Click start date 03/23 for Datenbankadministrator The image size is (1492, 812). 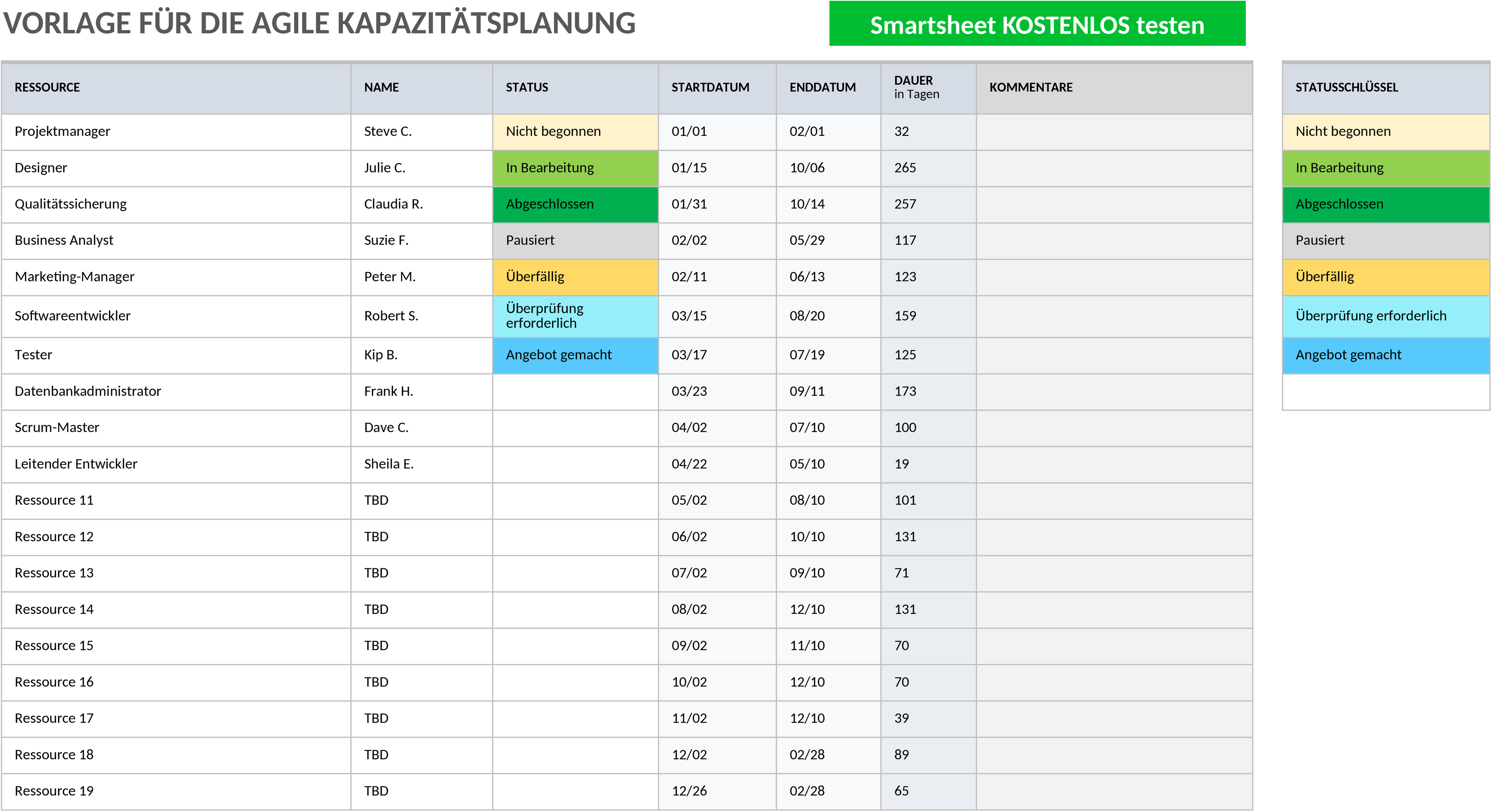pyautogui.click(x=718, y=392)
